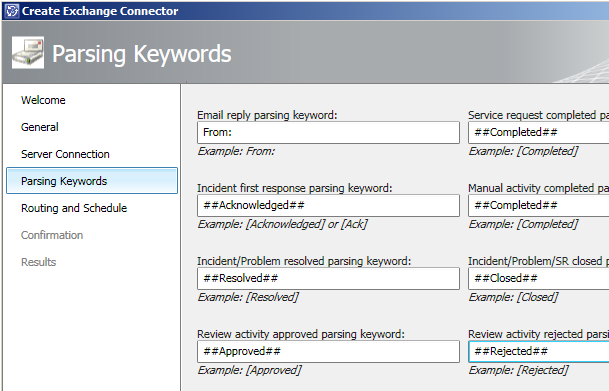This screenshot has height=391, width=609.
Task: Focus the Service request completed keyword field
Action: point(539,132)
